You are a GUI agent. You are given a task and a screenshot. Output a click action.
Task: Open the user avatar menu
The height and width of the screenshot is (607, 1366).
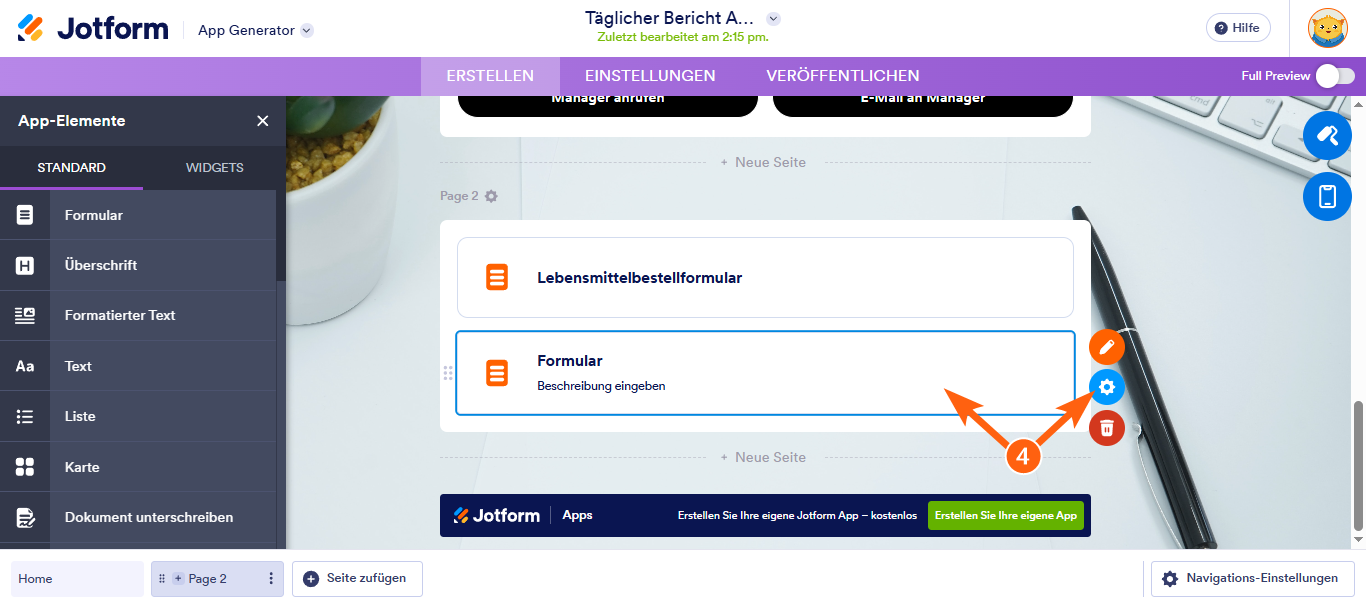1328,28
